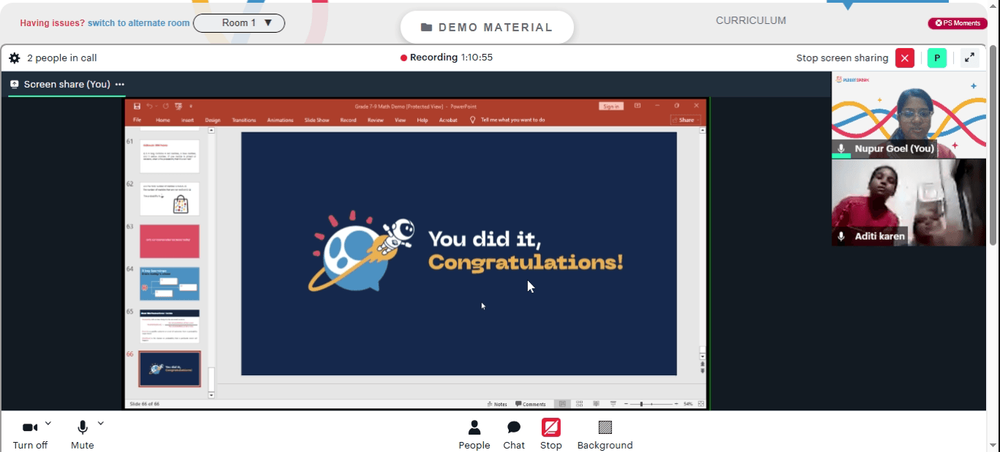Viewport: 1000px width, 452px height.
Task: Click the switch to alternate room link
Action: coord(138,23)
